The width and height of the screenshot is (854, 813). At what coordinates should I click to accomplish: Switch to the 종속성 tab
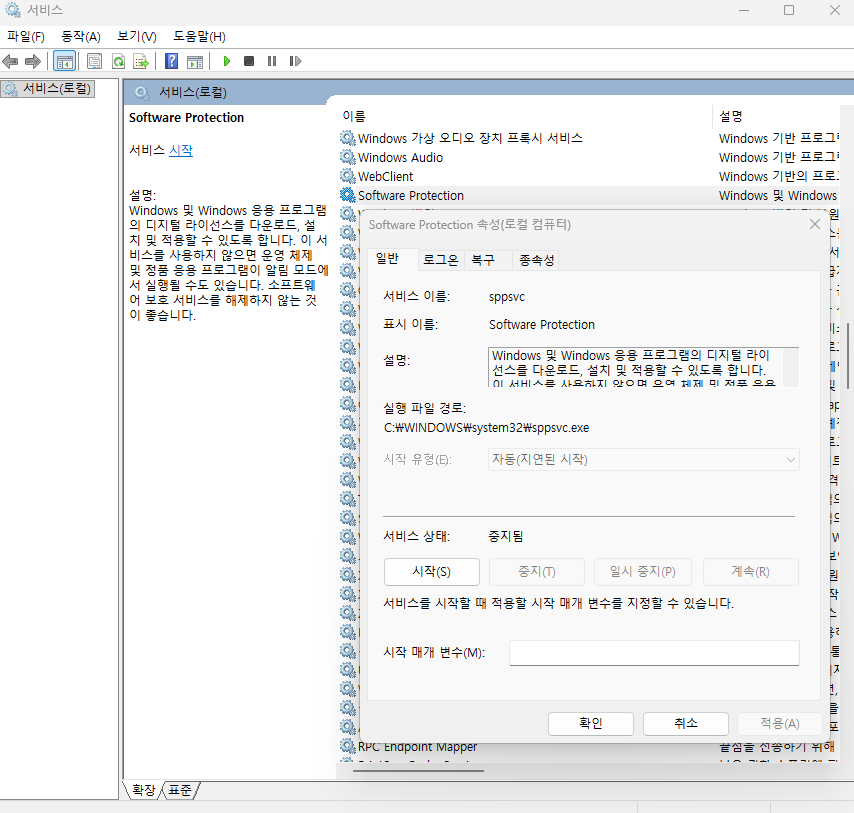[536, 260]
